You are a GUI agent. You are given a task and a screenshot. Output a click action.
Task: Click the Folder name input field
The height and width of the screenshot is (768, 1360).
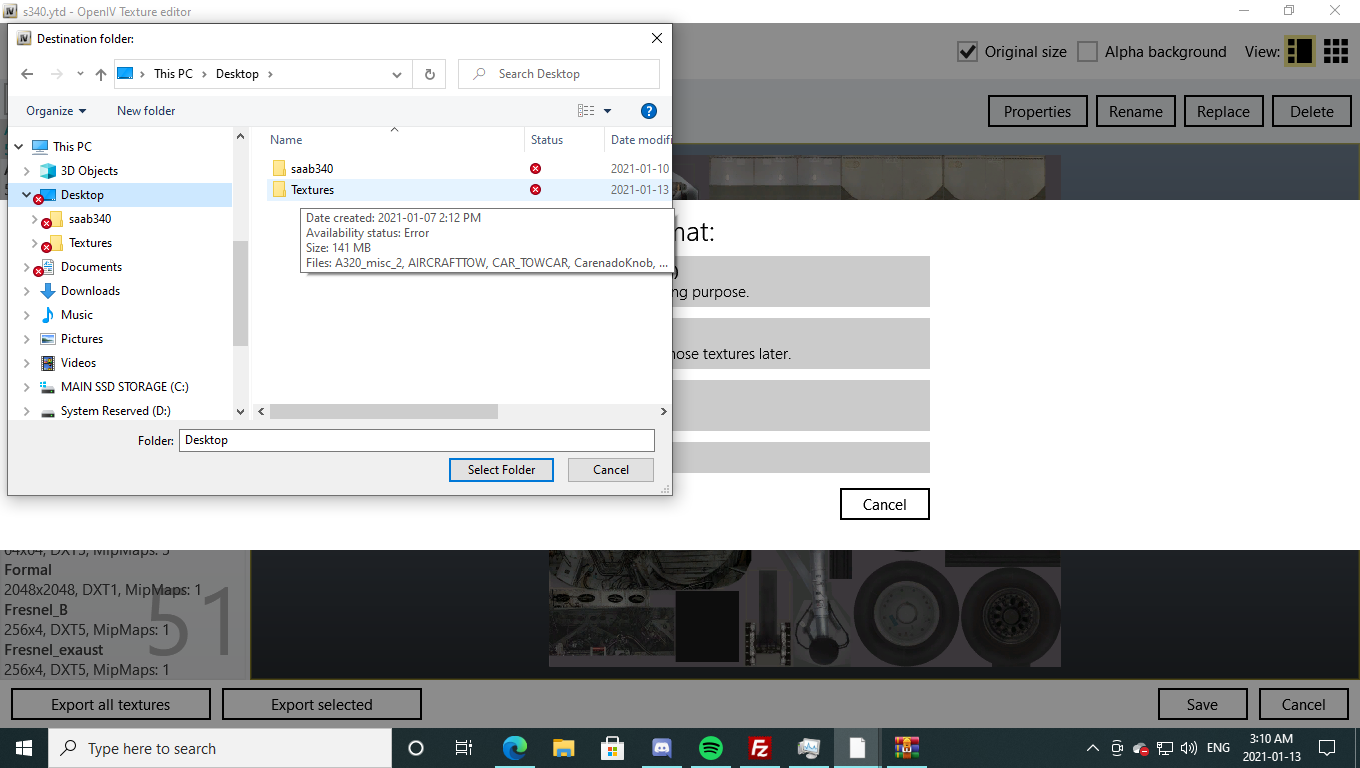coord(416,440)
